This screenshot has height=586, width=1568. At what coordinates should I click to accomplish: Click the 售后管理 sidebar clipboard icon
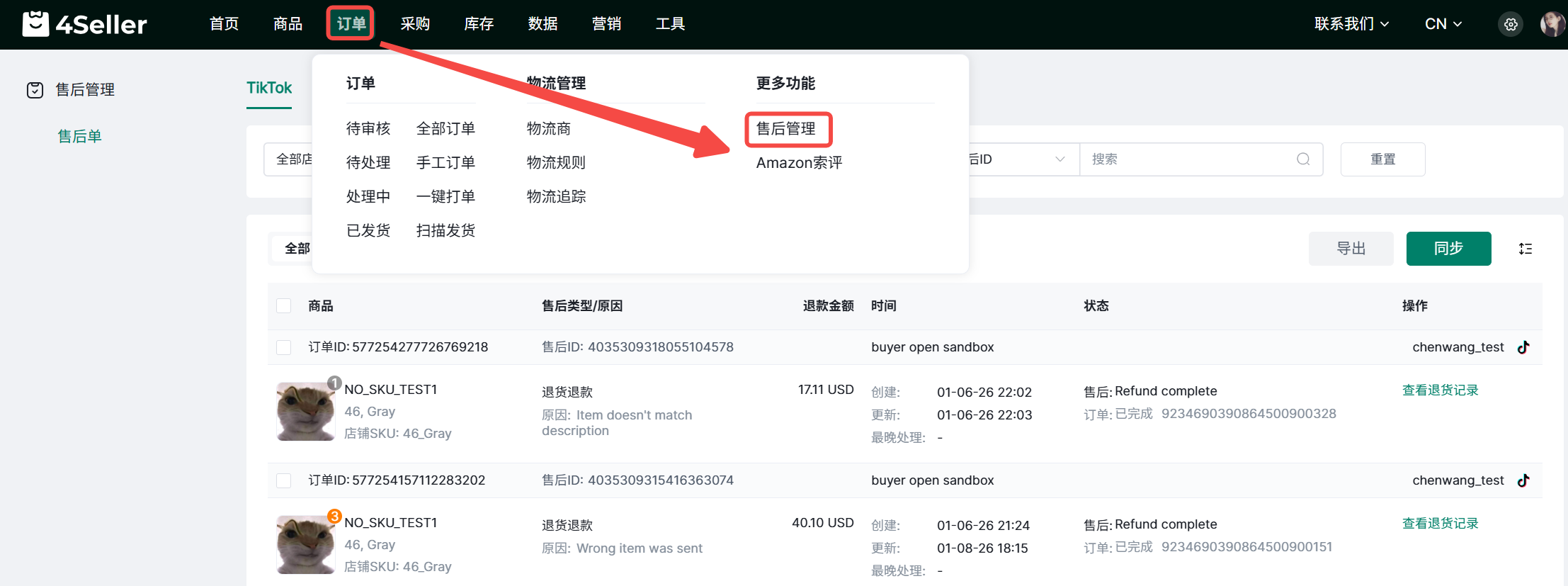tap(35, 90)
